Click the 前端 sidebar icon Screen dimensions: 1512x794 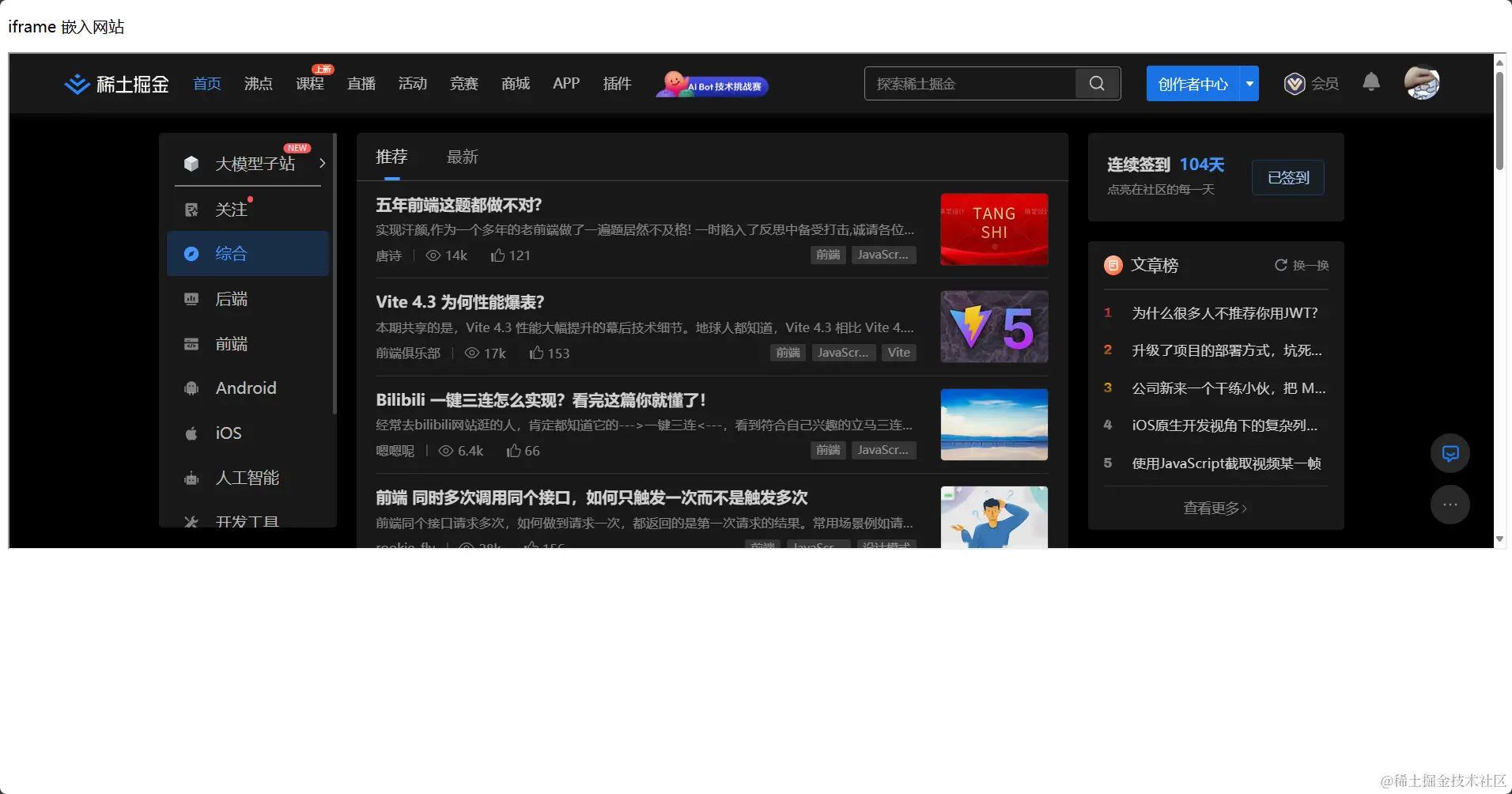click(x=191, y=344)
